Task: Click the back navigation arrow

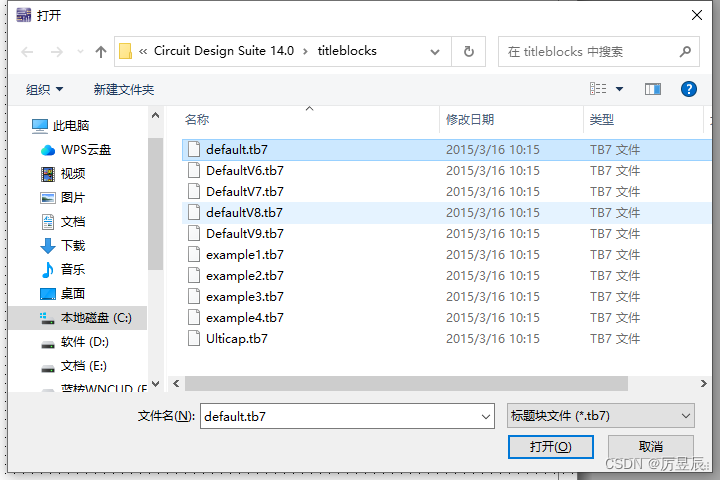Action: [x=27, y=51]
